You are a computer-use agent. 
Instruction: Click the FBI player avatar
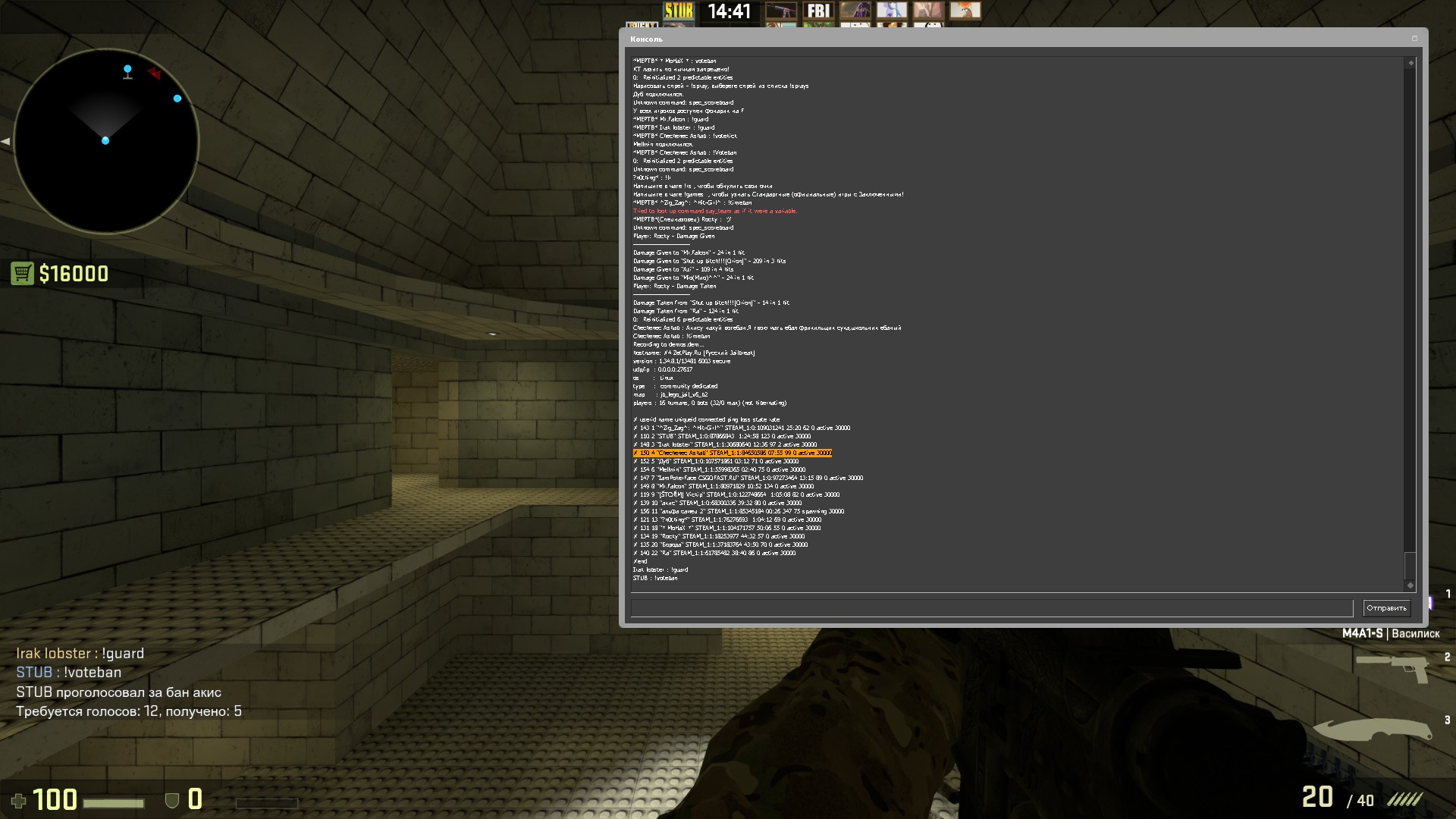pos(818,11)
